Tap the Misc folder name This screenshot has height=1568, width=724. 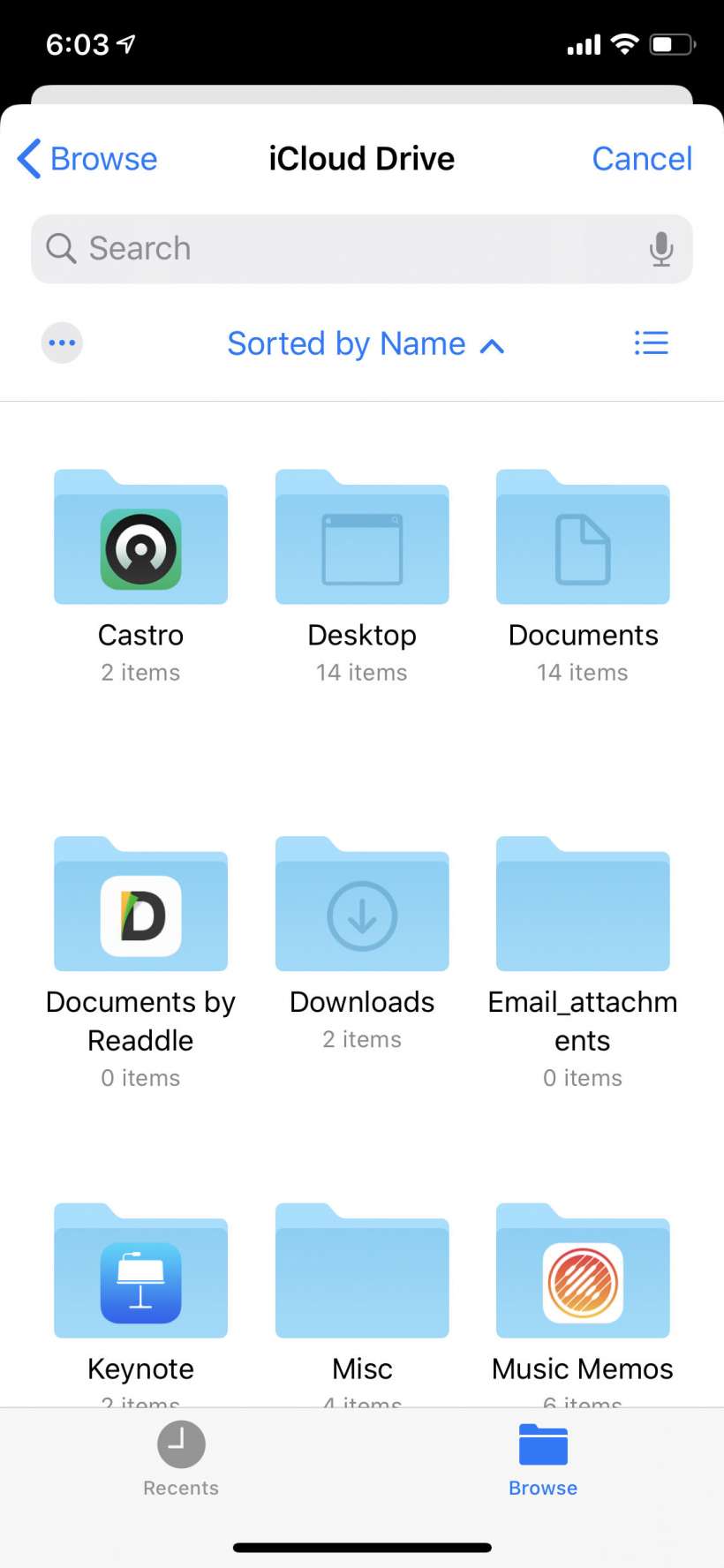[362, 1368]
